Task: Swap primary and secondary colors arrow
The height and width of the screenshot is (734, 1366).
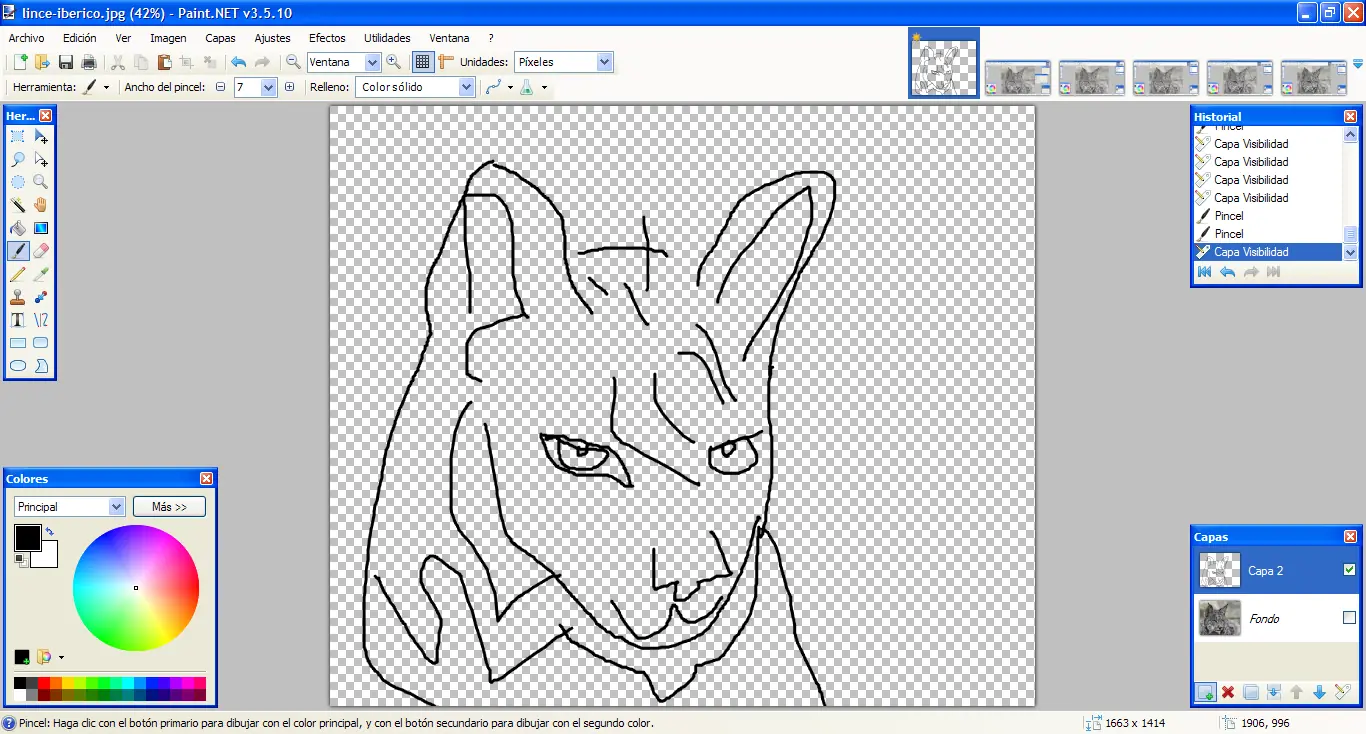Action: 49,531
